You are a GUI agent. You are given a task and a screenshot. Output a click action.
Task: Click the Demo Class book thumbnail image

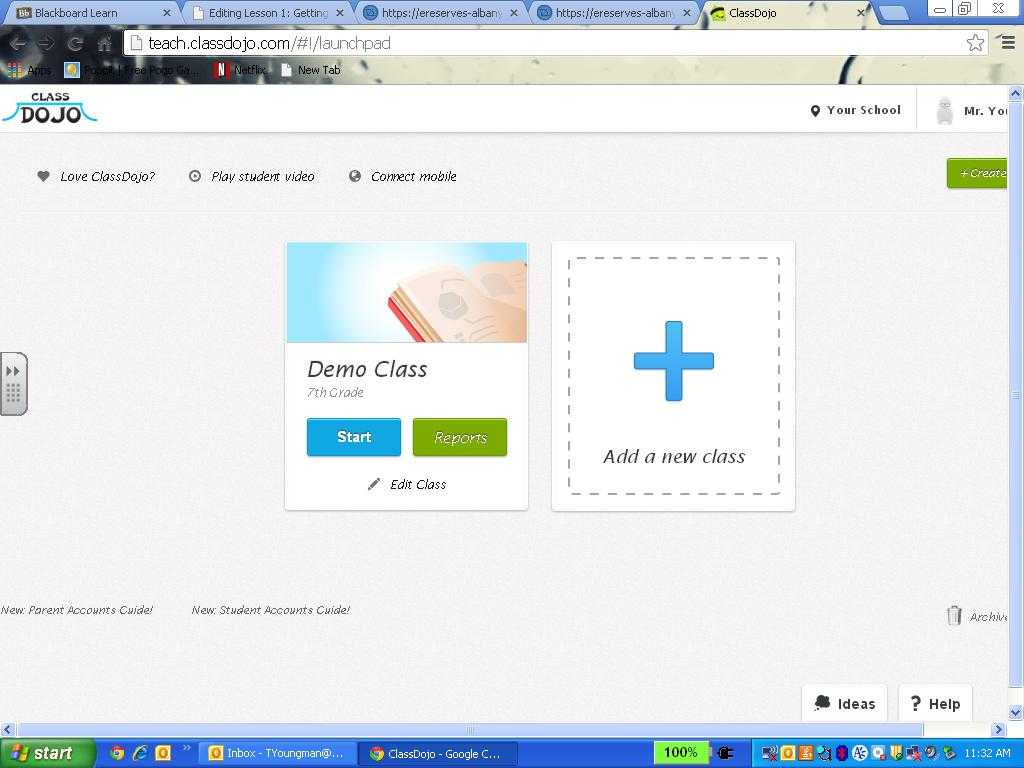click(406, 293)
